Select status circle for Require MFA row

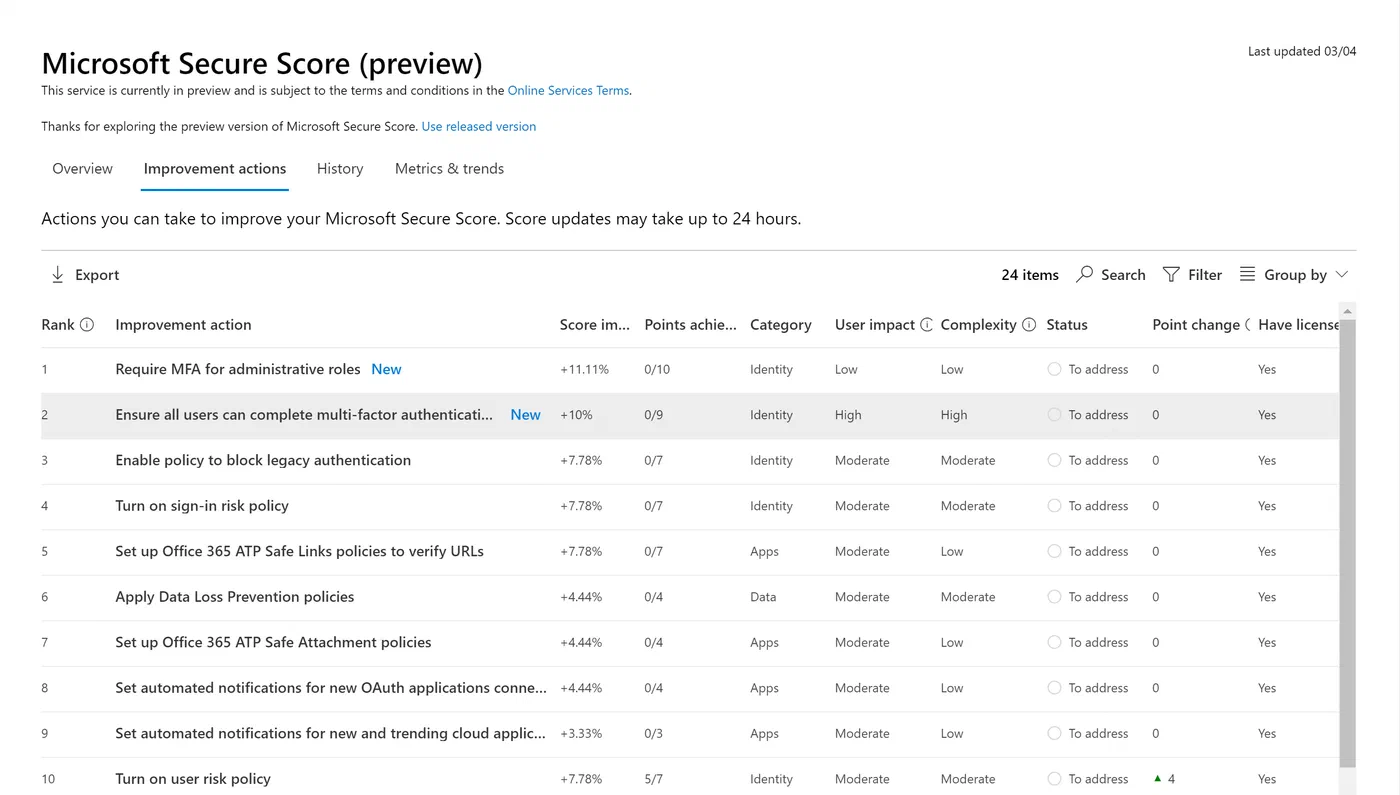(1054, 369)
